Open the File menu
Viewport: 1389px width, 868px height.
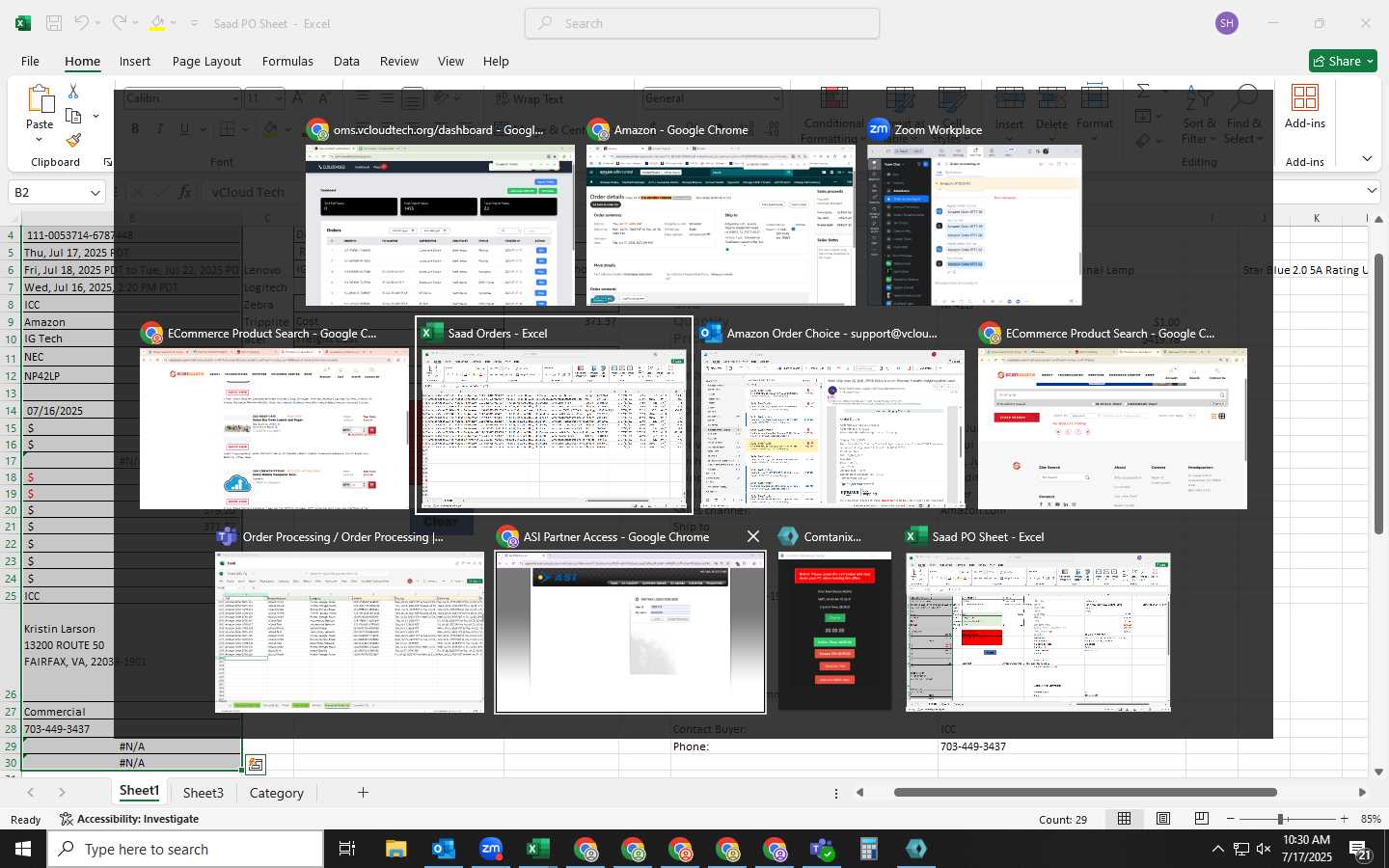click(x=30, y=61)
